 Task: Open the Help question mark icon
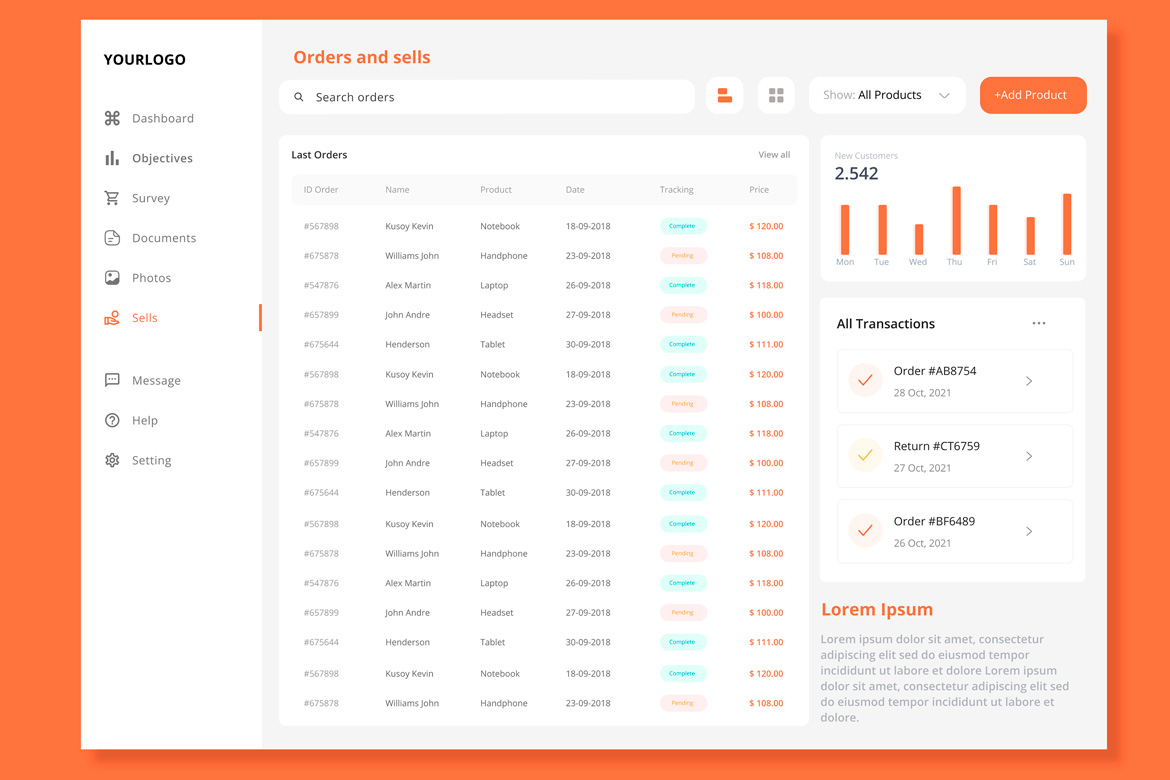point(113,420)
